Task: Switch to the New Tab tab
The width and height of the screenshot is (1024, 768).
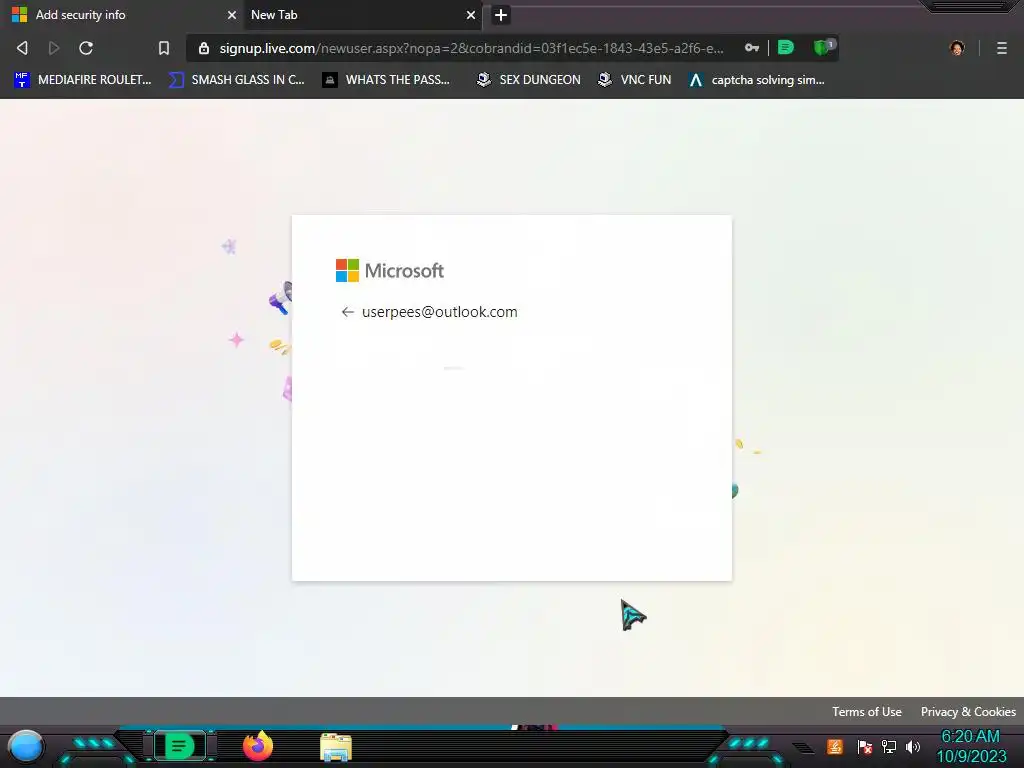Action: click(x=362, y=14)
